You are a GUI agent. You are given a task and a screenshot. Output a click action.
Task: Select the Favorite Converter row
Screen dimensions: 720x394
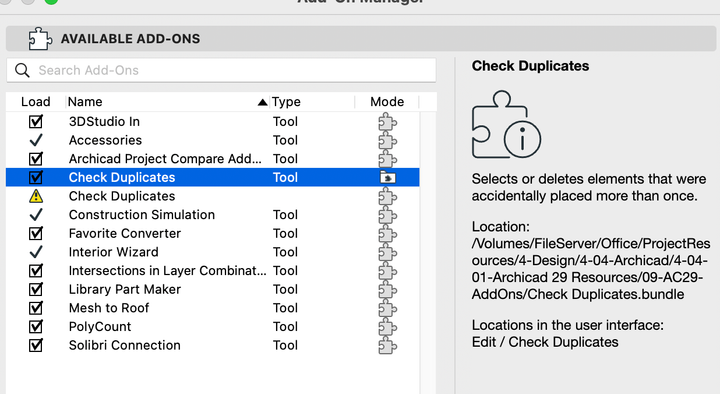(213, 233)
